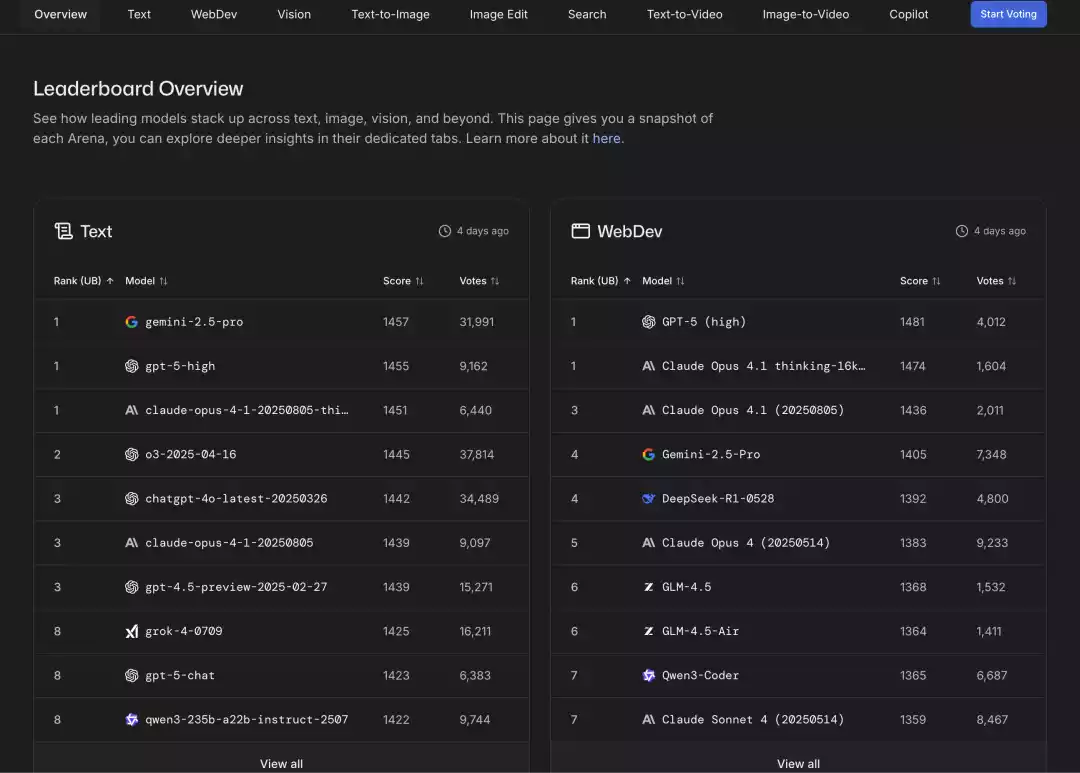This screenshot has height=773, width=1080.
Task: Open the Image-to-Video tab
Action: point(806,14)
